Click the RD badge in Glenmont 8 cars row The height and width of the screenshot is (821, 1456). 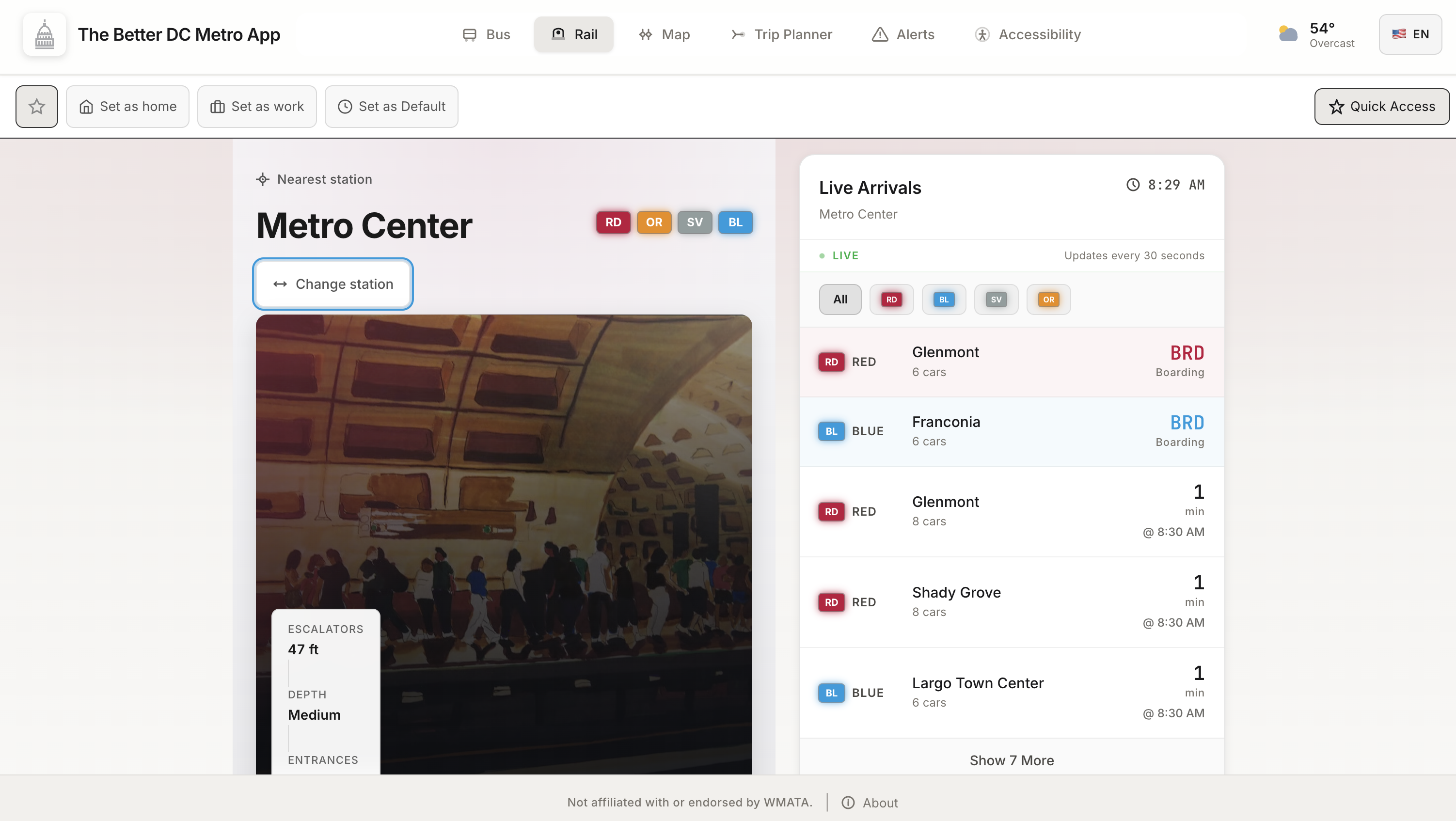click(x=831, y=511)
